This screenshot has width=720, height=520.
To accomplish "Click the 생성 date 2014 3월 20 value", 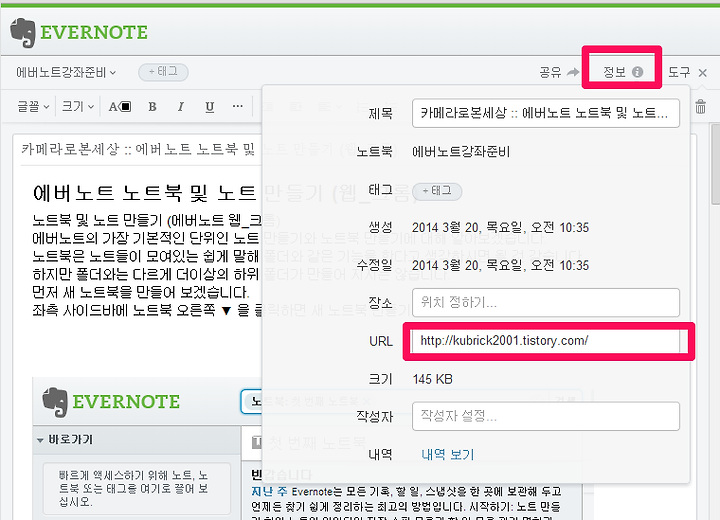I will pos(500,227).
